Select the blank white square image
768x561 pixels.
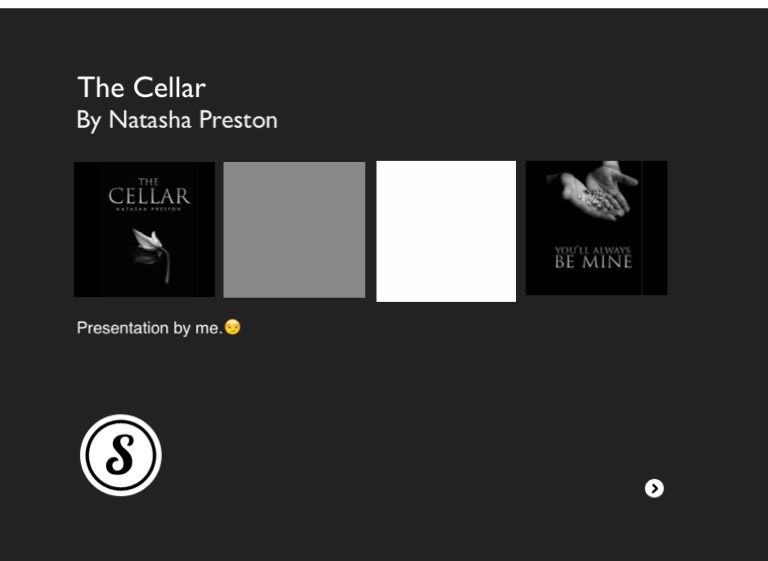(x=446, y=231)
